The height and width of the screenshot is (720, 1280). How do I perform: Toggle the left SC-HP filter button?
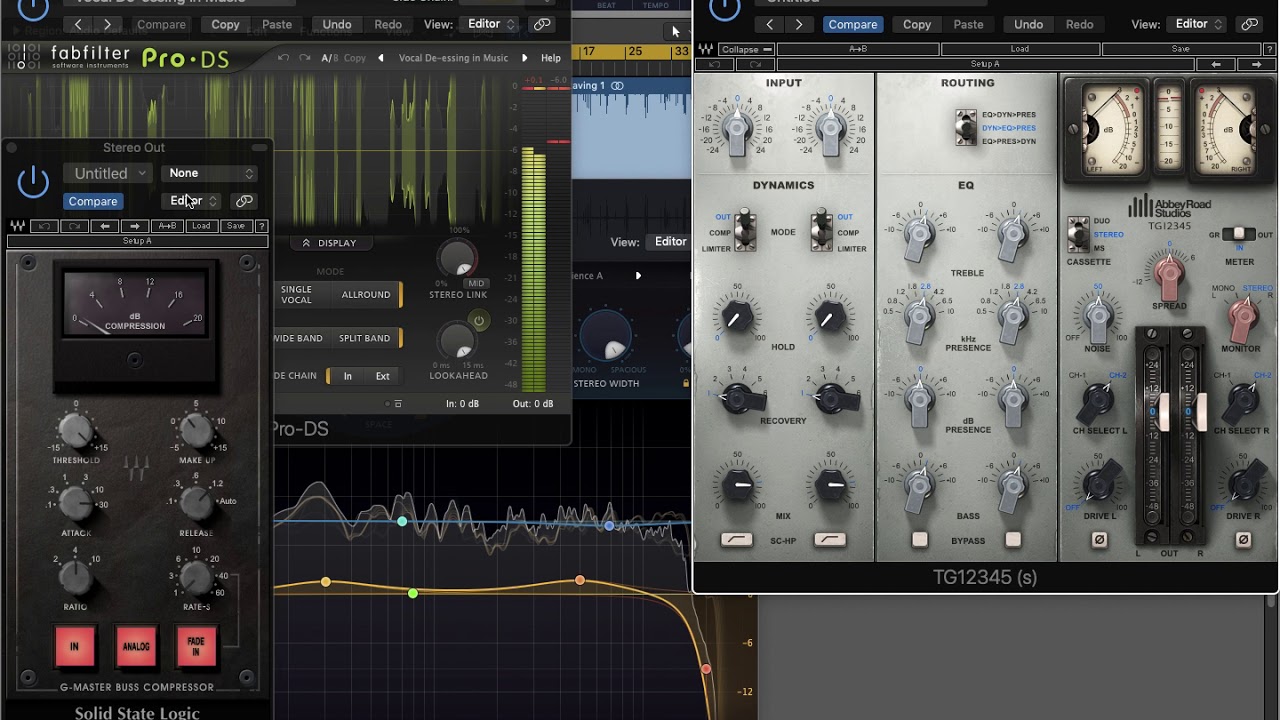tap(737, 540)
